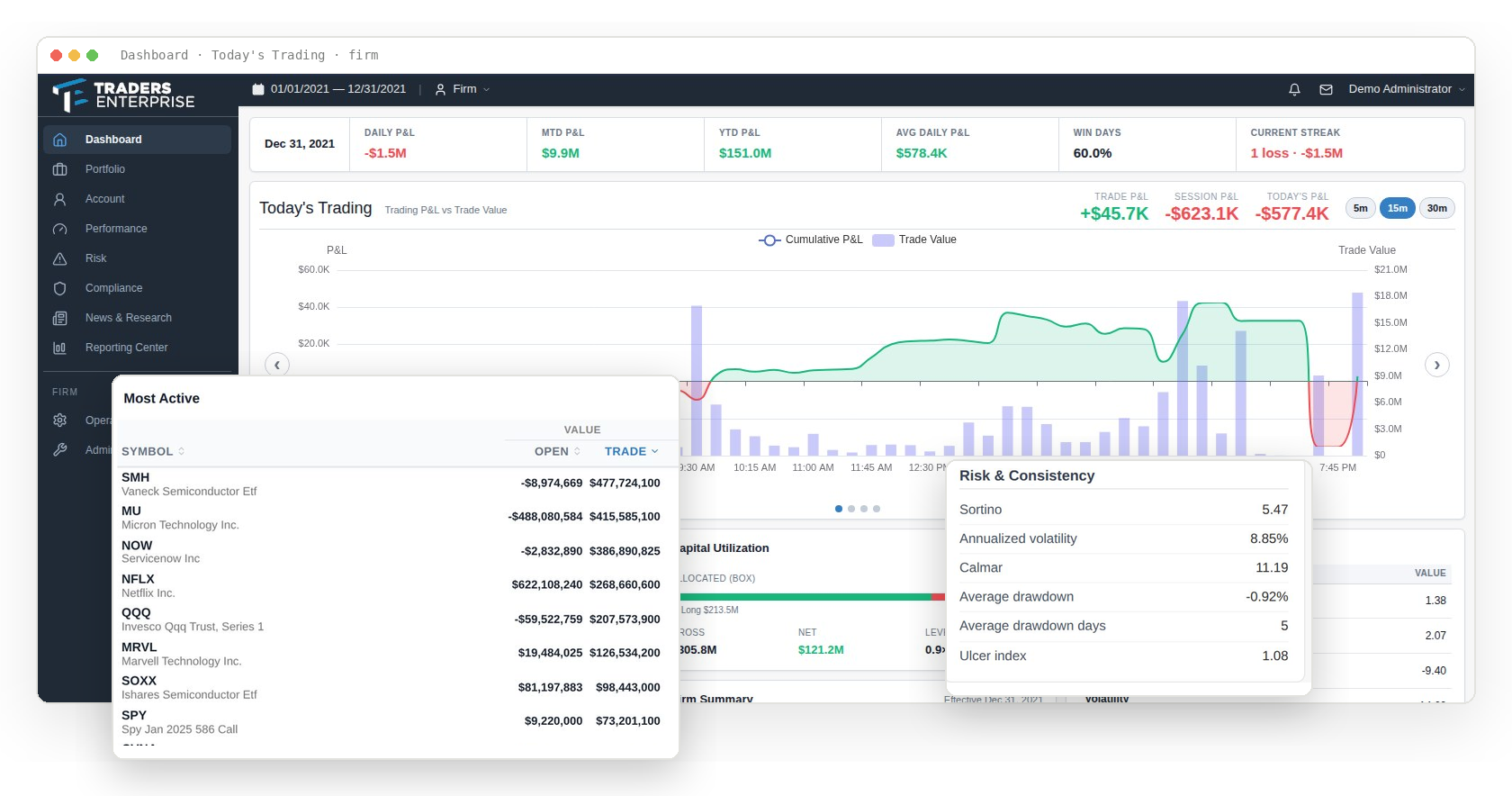Click the Risk warning triangle icon
The width and height of the screenshot is (1512, 796).
pos(60,258)
